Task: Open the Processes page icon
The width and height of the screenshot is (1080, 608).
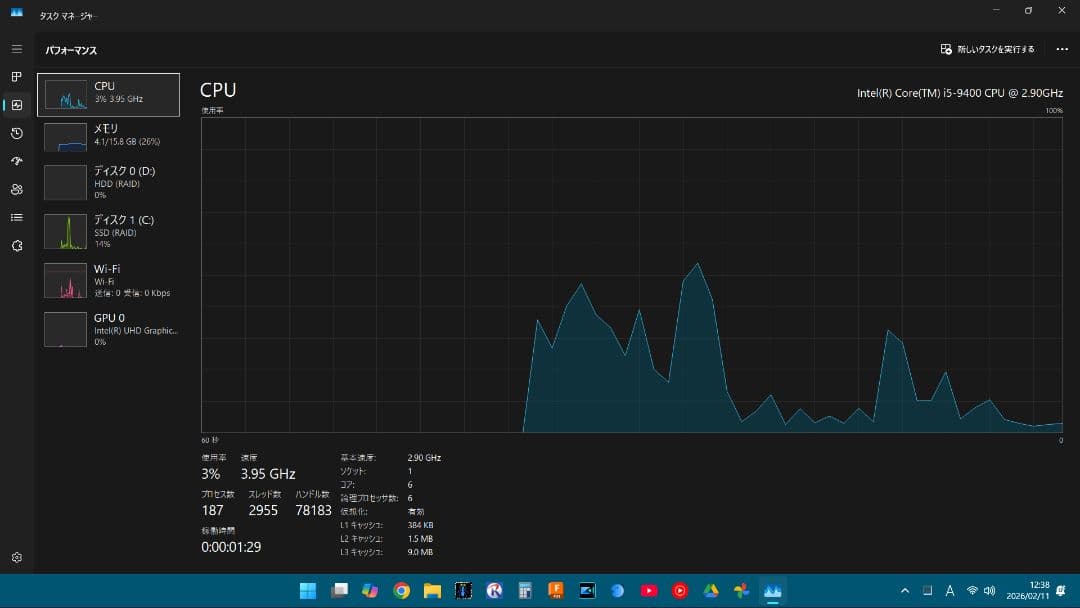Action: tap(16, 77)
